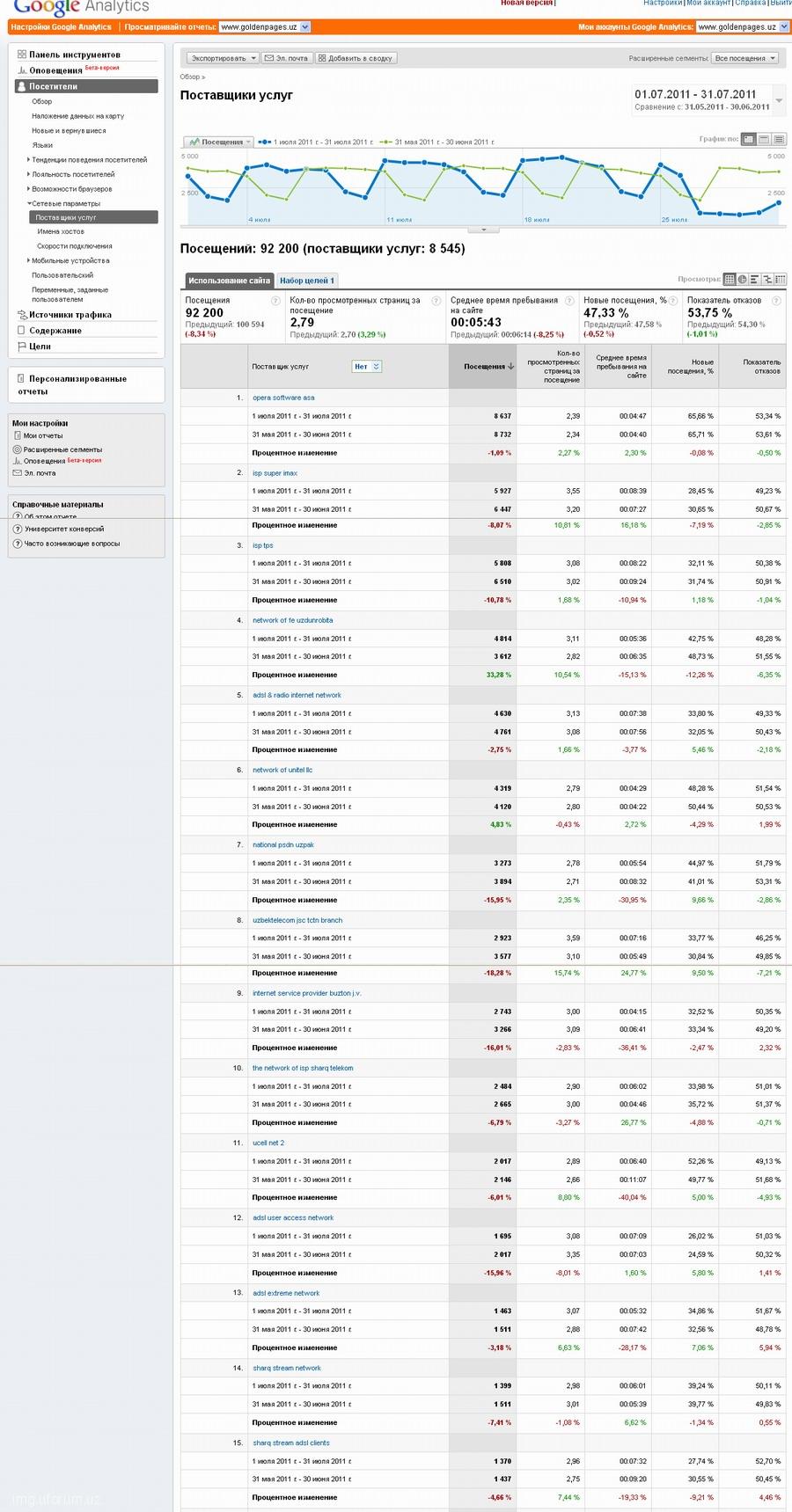Open the Экспортировать dropdown
This screenshot has height=1512, width=792.
click(x=223, y=58)
